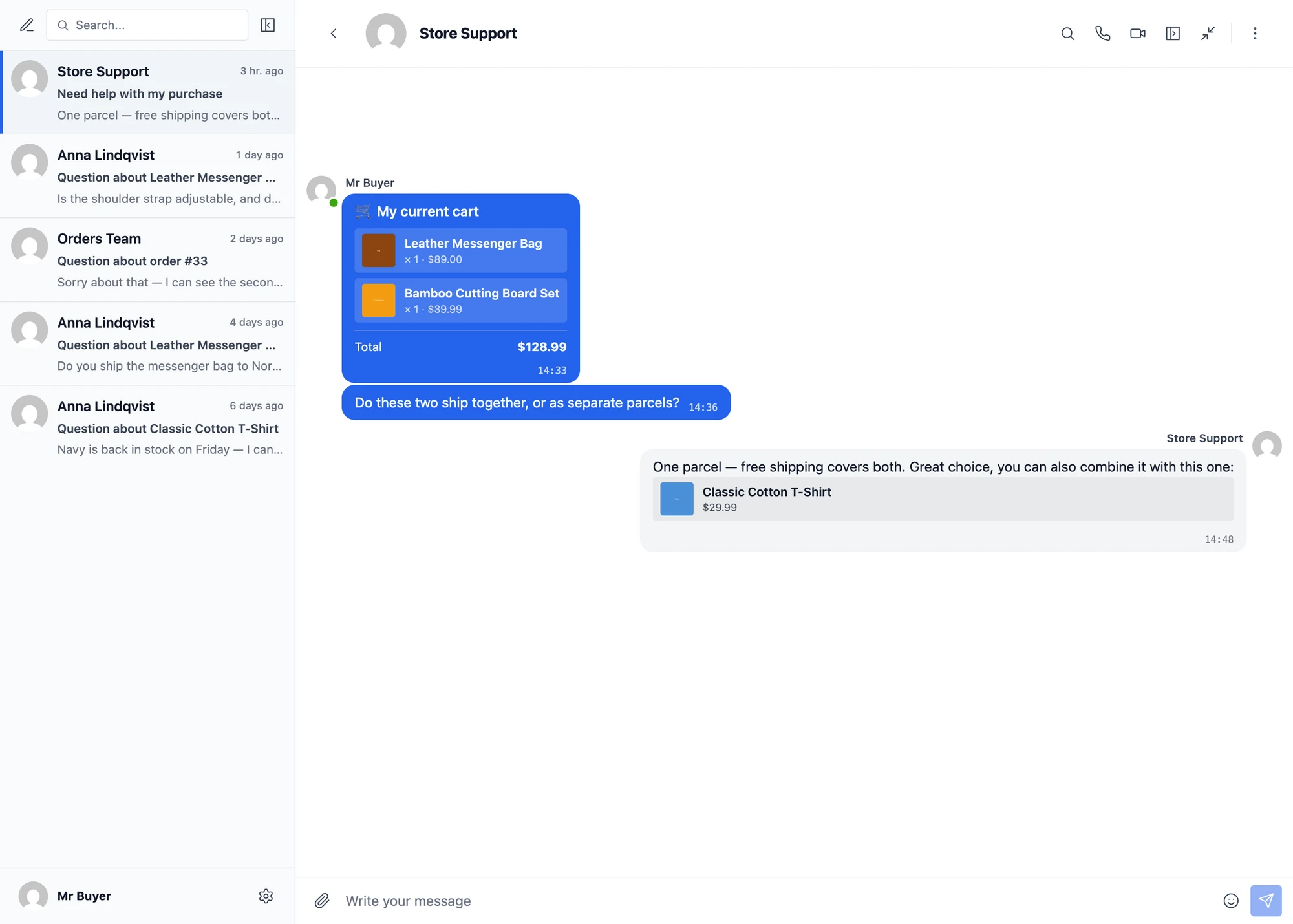Click the "3 hr. ago" time label
Viewport: 1293px width, 924px height.
pyautogui.click(x=262, y=71)
